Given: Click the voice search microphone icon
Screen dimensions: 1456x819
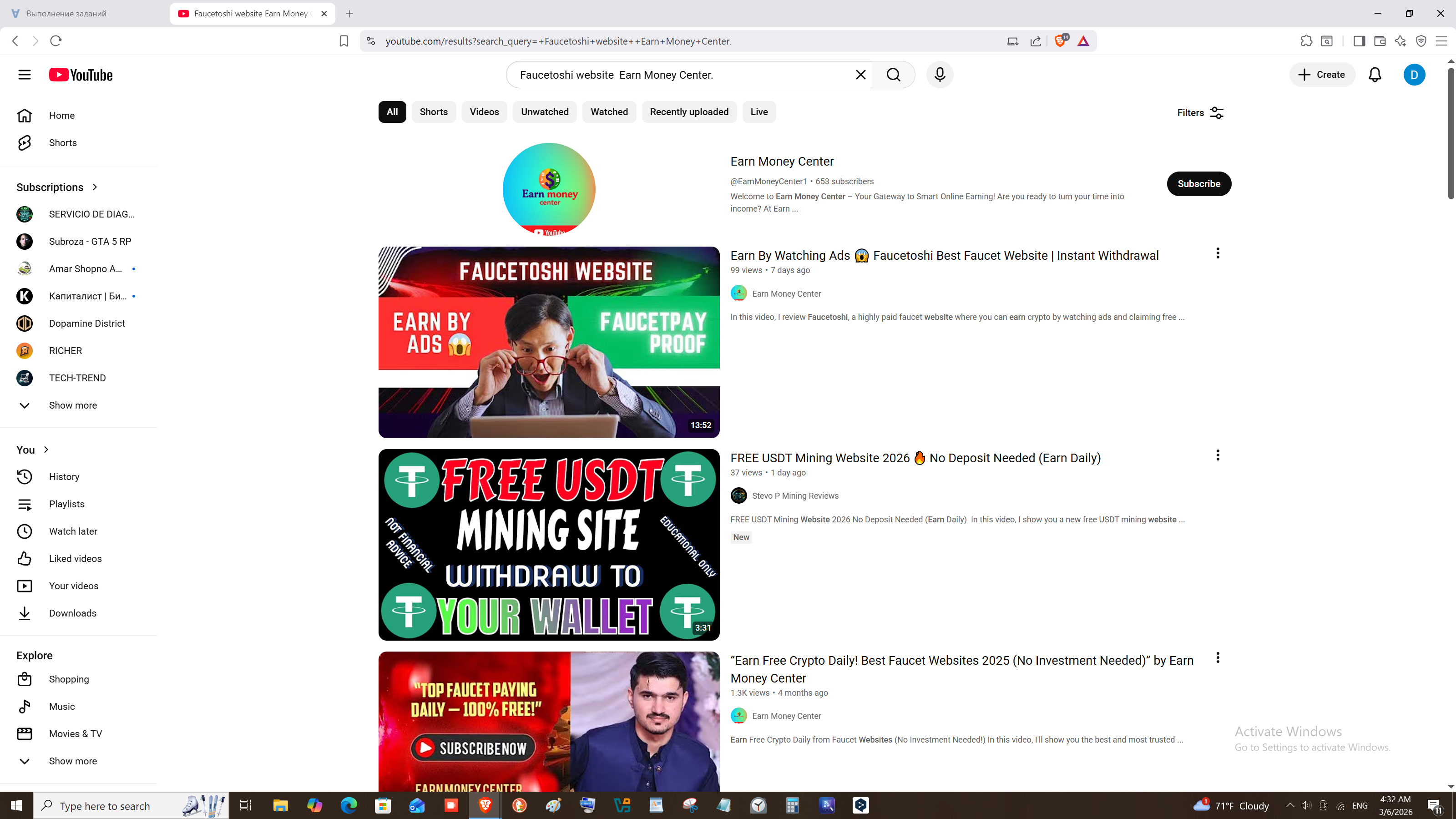Looking at the screenshot, I should 940,75.
